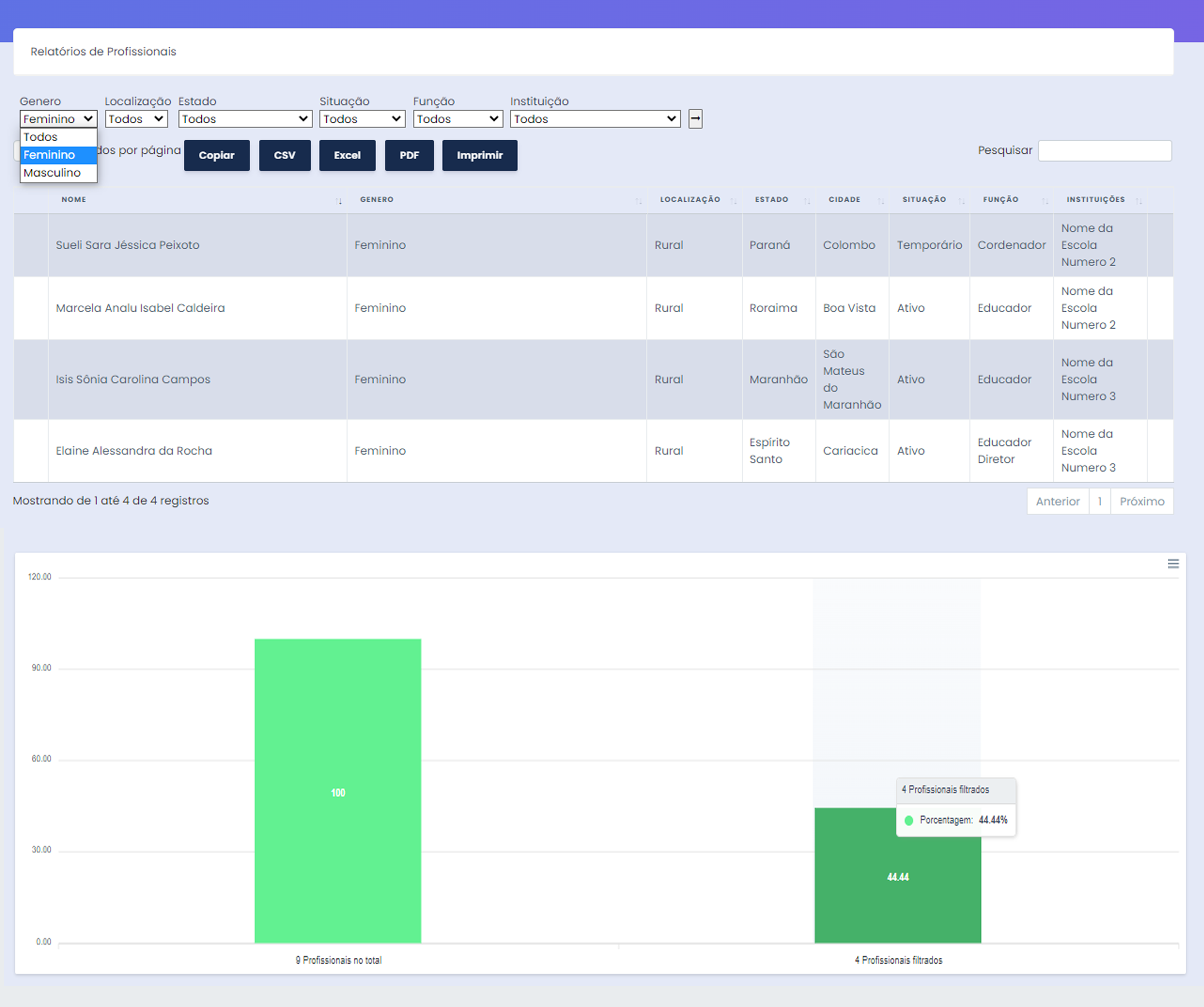Open the Localização dropdown
This screenshot has width=1204, height=1007.
click(136, 119)
